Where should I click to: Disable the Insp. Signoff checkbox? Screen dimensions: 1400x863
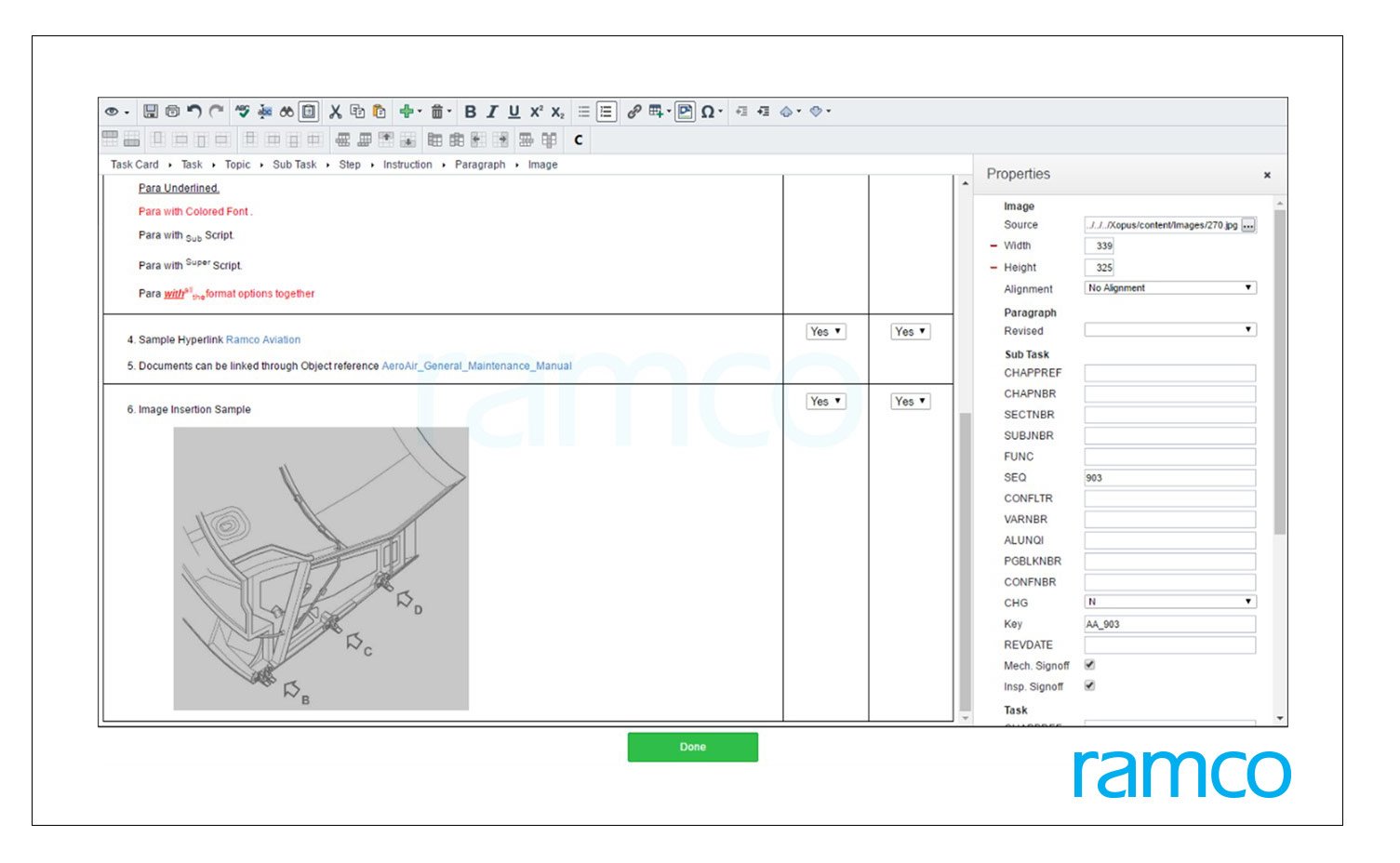tap(1089, 686)
